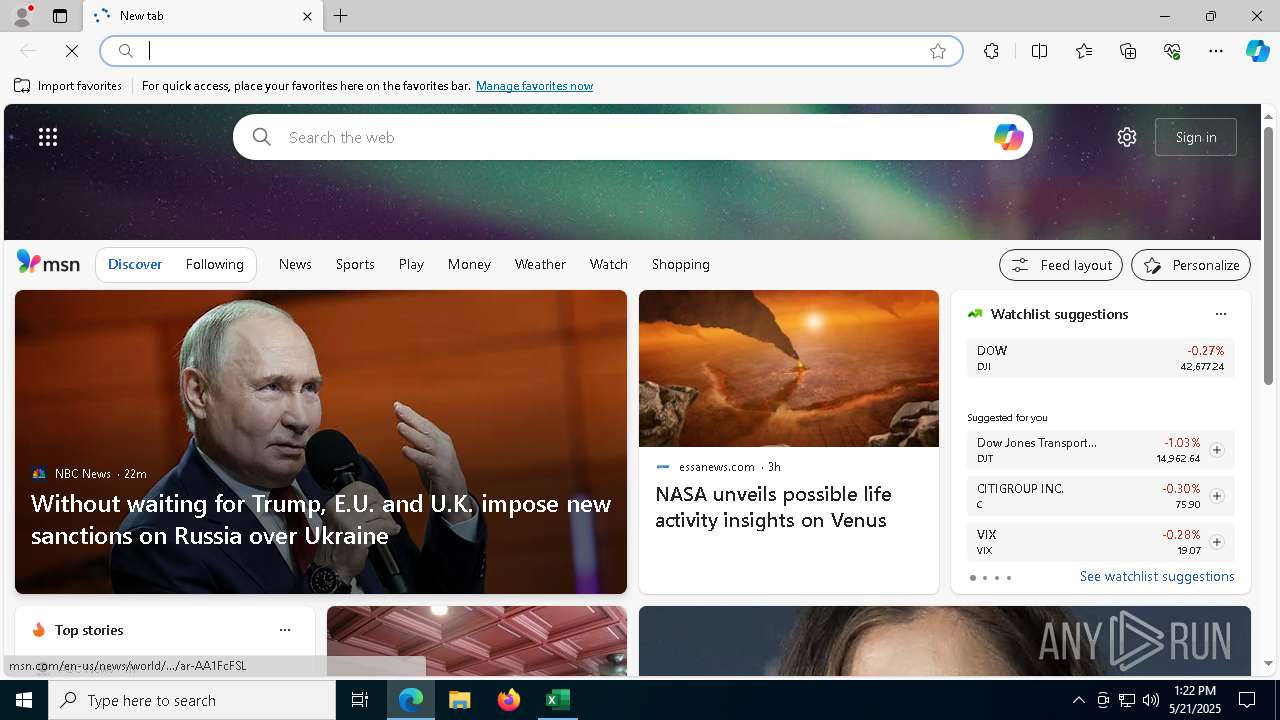Toggle split screen view
This screenshot has width=1280, height=720.
(1039, 51)
